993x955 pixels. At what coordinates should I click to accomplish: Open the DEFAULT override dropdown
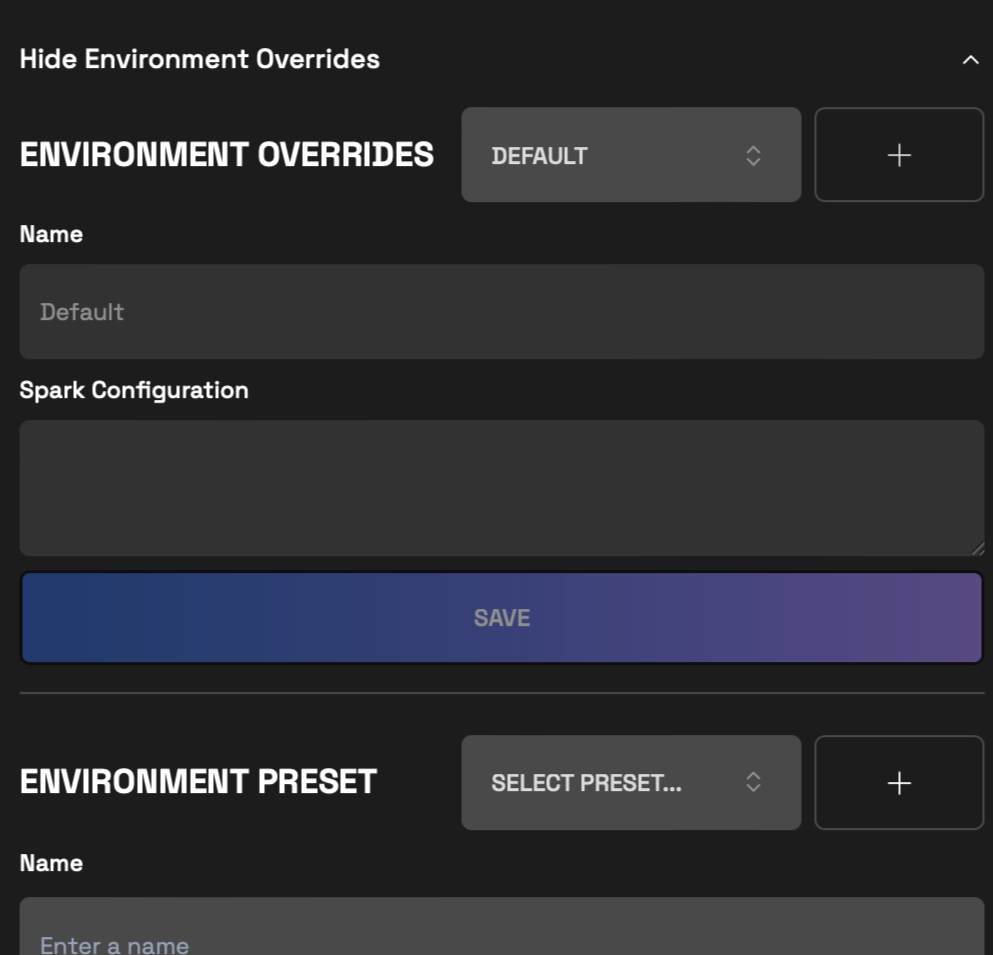click(630, 155)
